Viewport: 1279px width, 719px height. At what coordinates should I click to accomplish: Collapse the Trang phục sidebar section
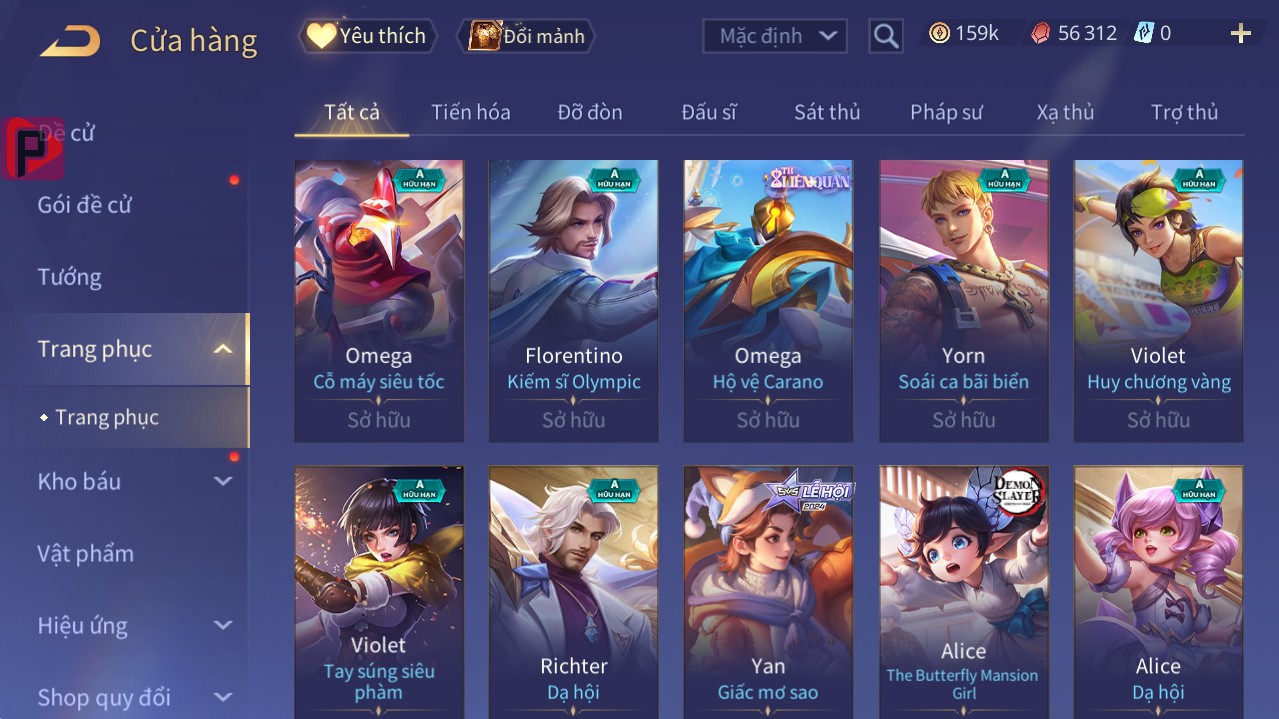[x=223, y=349]
